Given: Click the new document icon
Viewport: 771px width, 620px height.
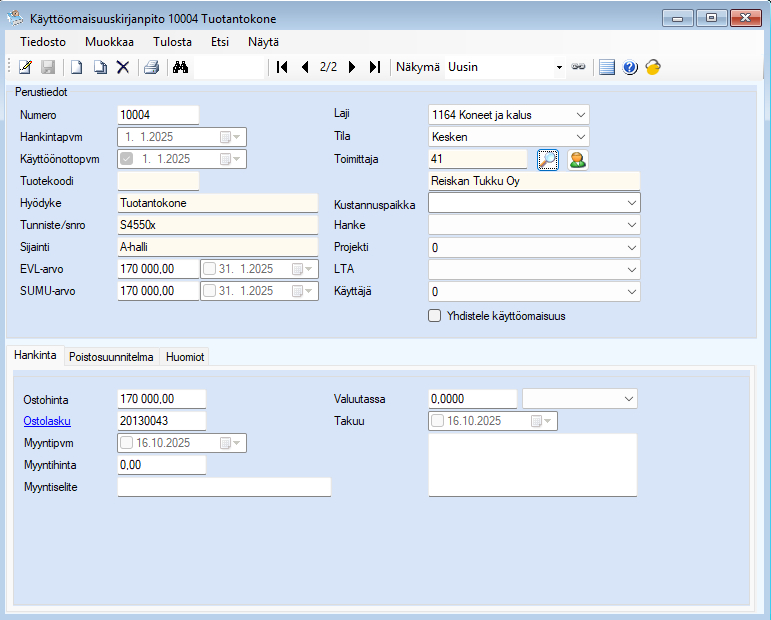Looking at the screenshot, I should click(76, 67).
